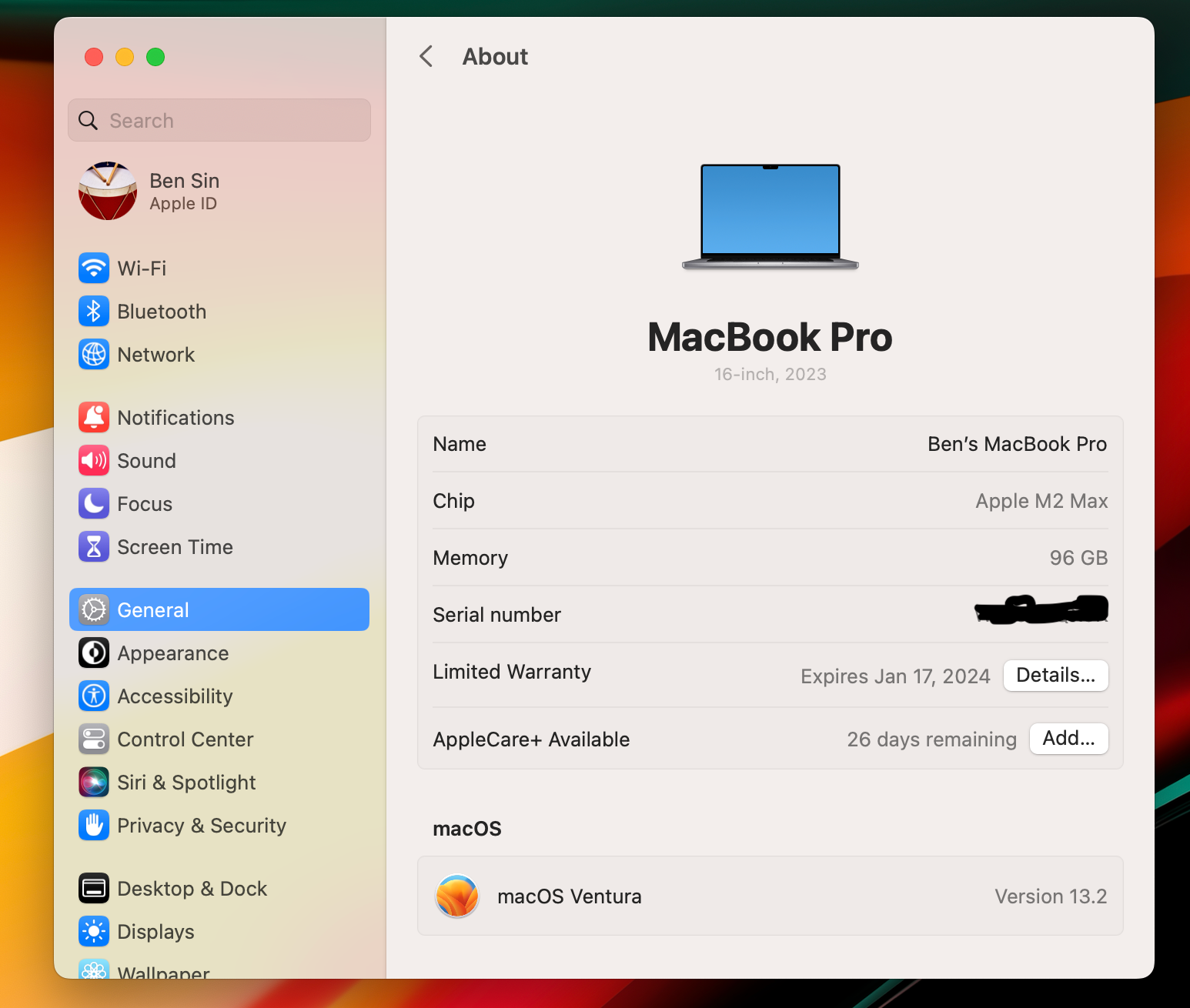1190x1008 pixels.
Task: Select the Version 13.2 text
Action: pos(1051,896)
